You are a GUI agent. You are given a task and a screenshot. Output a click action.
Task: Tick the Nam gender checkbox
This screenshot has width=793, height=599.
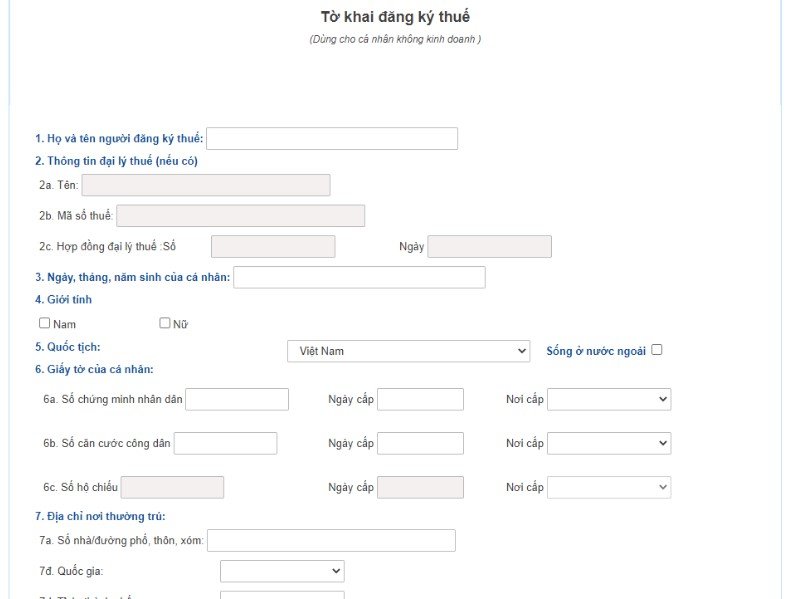coord(45,323)
